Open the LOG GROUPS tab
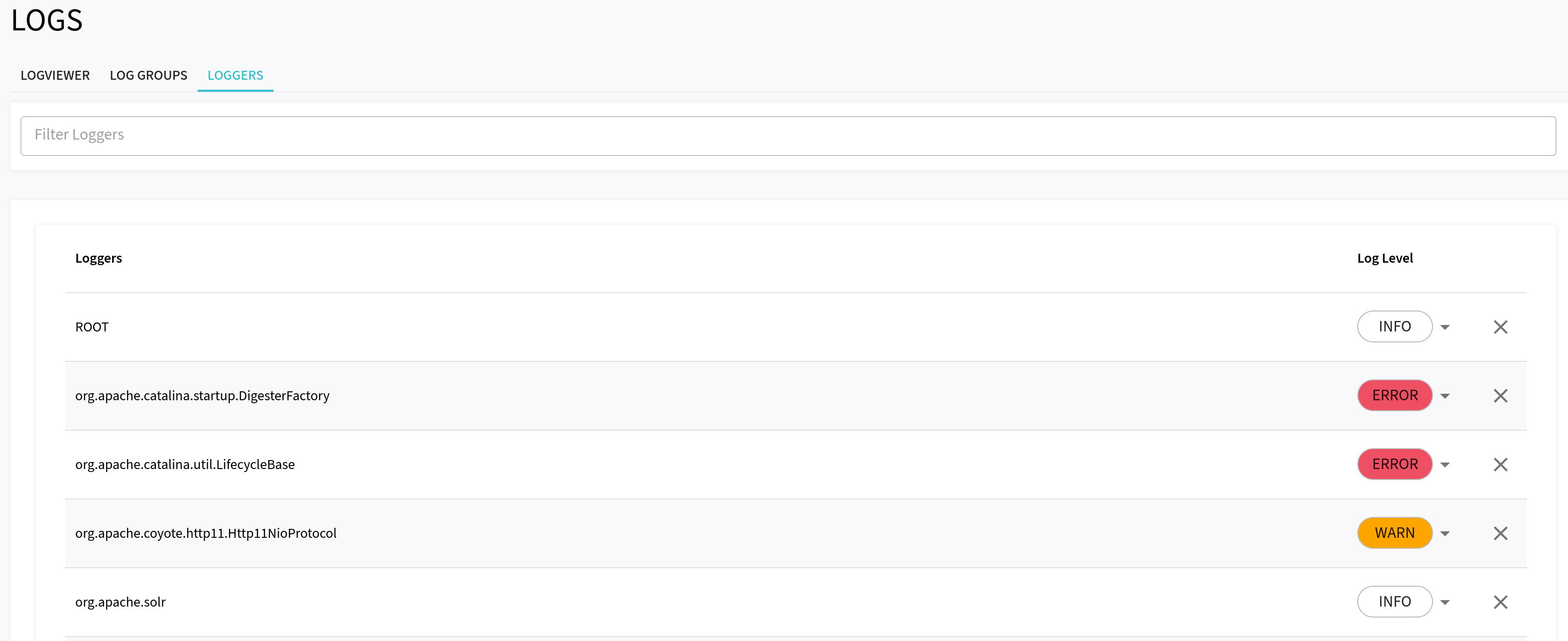Image resolution: width=1568 pixels, height=641 pixels. (148, 76)
